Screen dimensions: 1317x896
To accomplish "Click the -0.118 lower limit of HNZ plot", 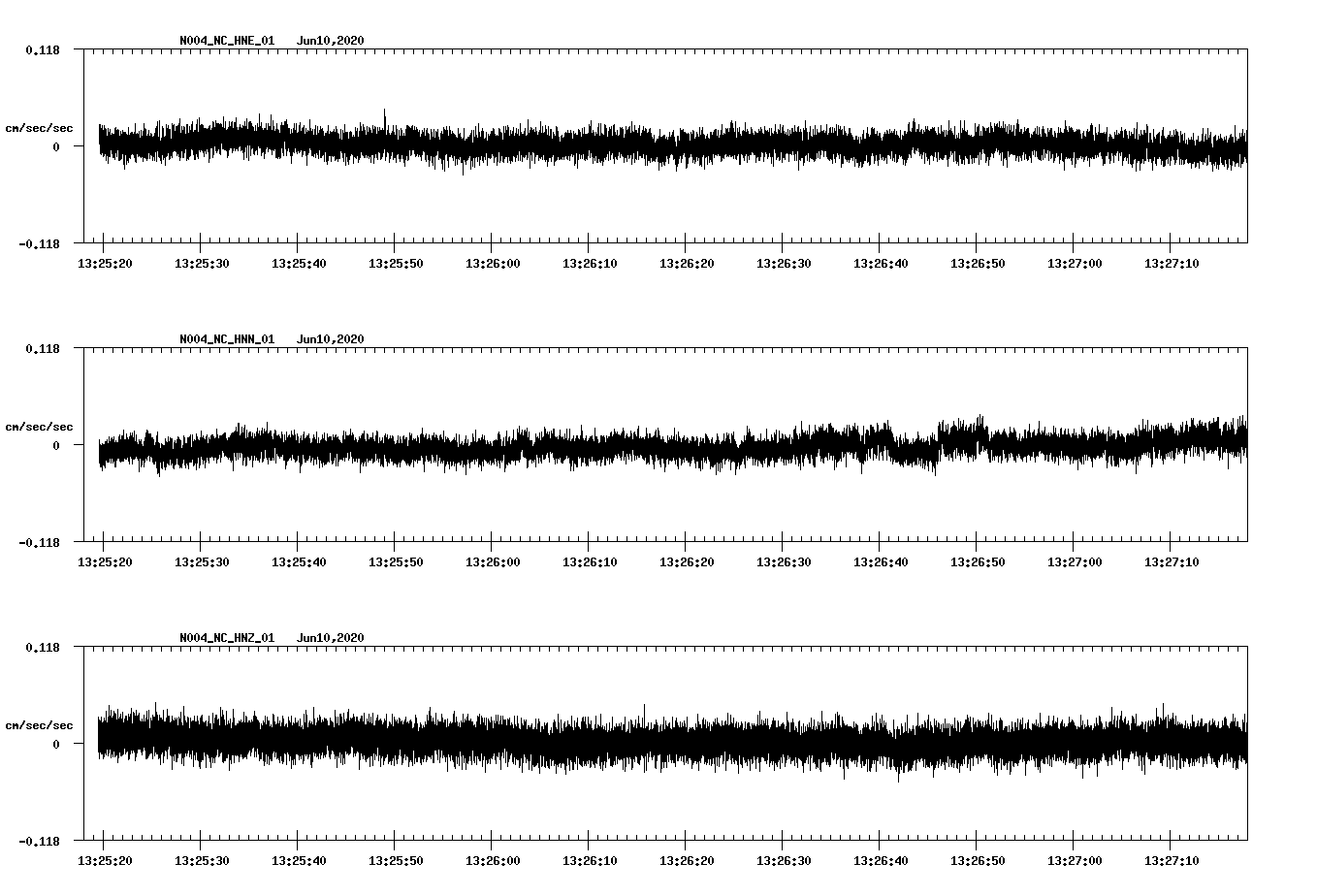I will pyautogui.click(x=39, y=841).
